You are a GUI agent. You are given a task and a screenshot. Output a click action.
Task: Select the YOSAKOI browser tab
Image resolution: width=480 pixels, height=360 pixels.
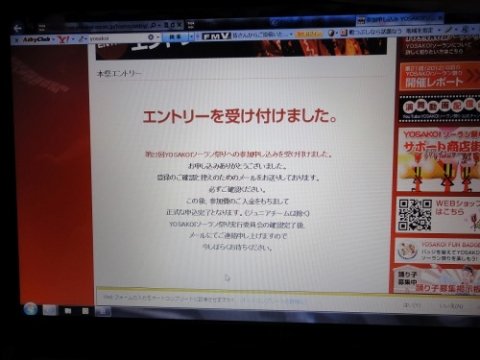click(399, 19)
